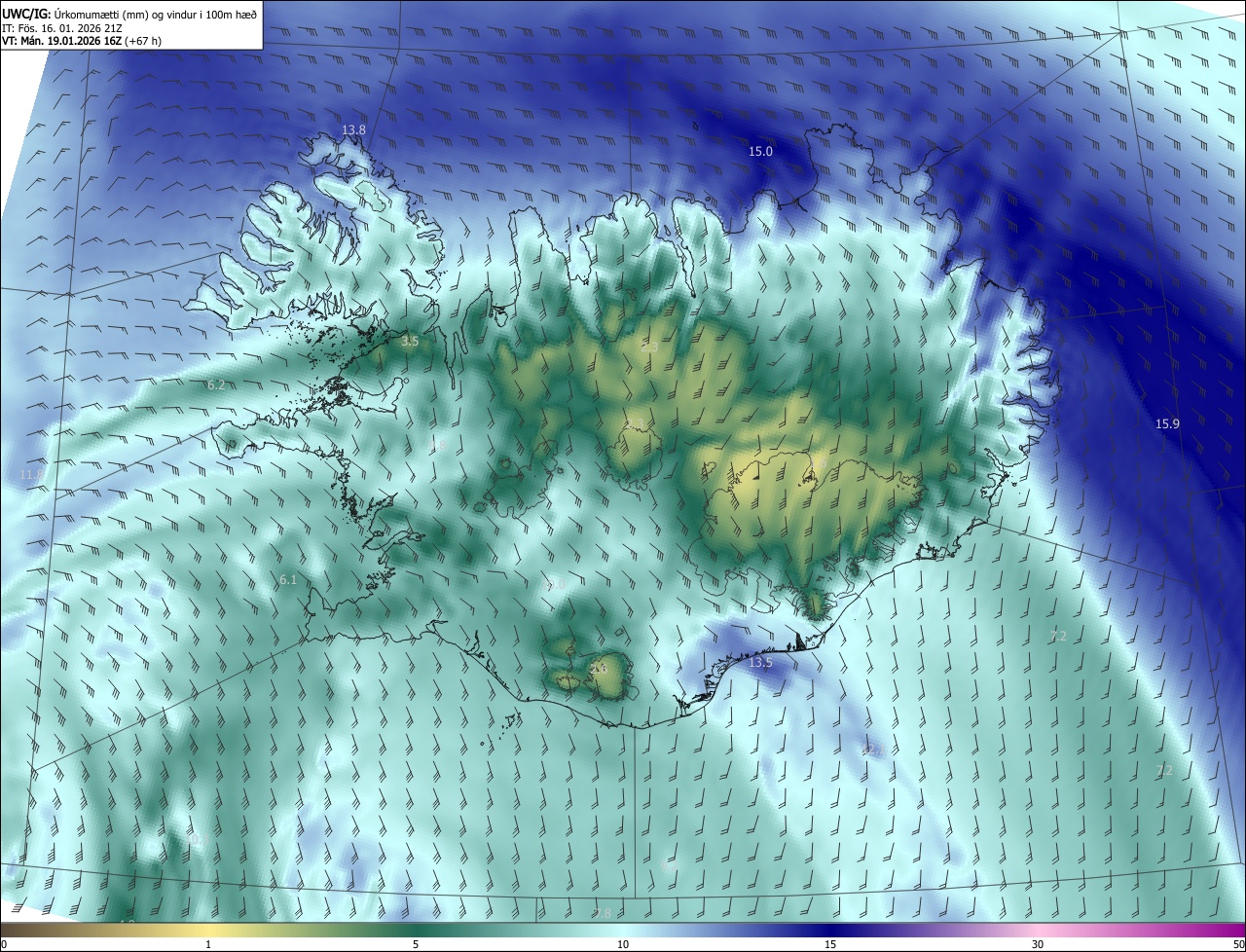Viewport: 1246px width, 952px height.
Task: Click the 7.8 value label at the bottom edge
Action: pyautogui.click(x=603, y=913)
